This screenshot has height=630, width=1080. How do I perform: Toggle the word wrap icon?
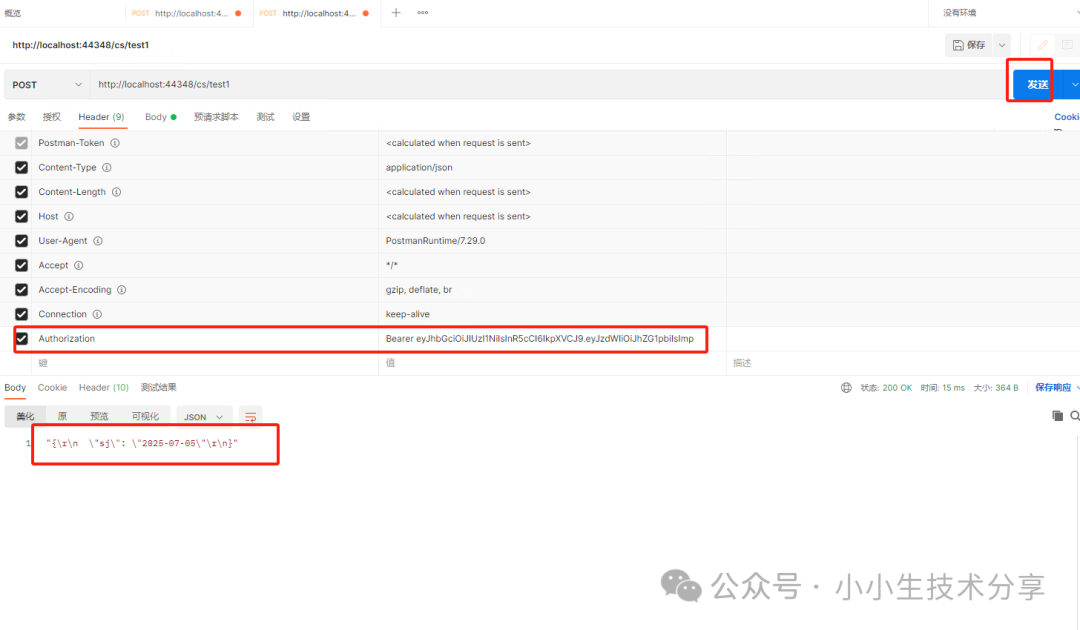click(251, 417)
